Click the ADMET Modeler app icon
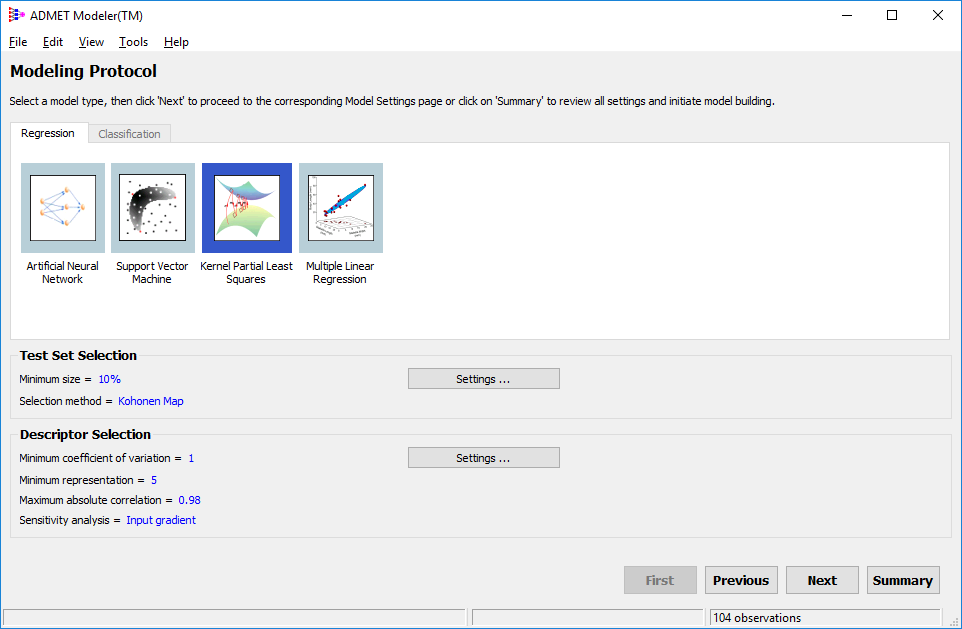The height and width of the screenshot is (629, 962). click(x=17, y=15)
